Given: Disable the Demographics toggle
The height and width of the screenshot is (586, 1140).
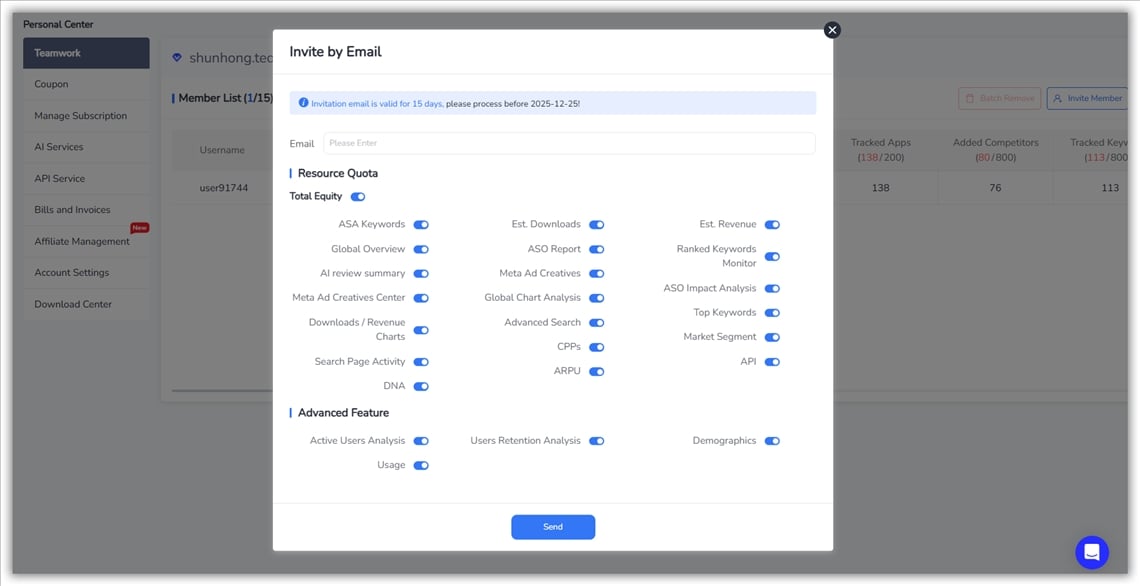Looking at the screenshot, I should pyautogui.click(x=772, y=441).
